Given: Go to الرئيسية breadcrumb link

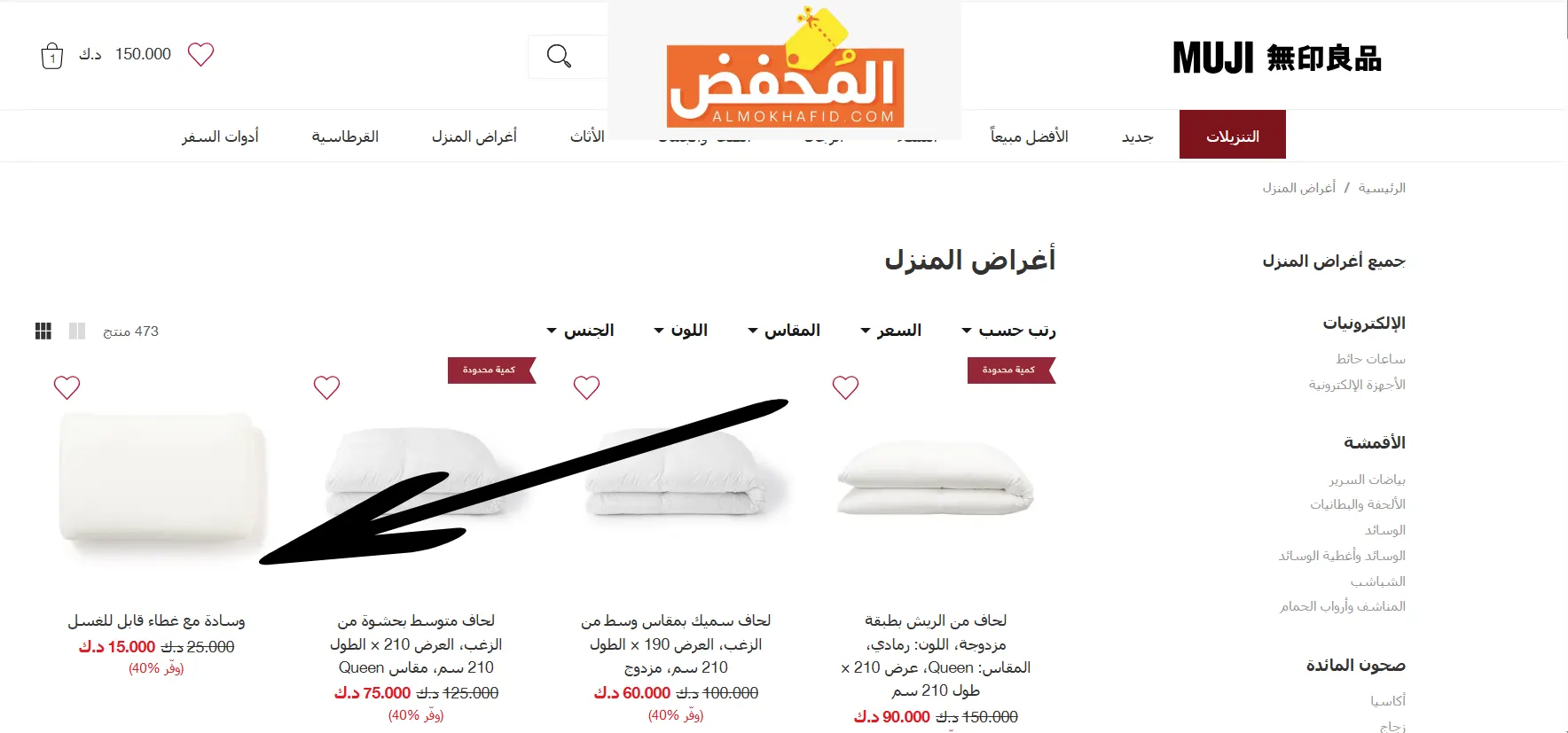Looking at the screenshot, I should tap(1382, 188).
